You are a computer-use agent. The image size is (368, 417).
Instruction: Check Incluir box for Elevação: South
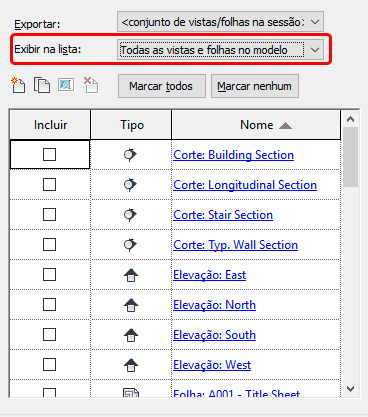[x=49, y=335]
